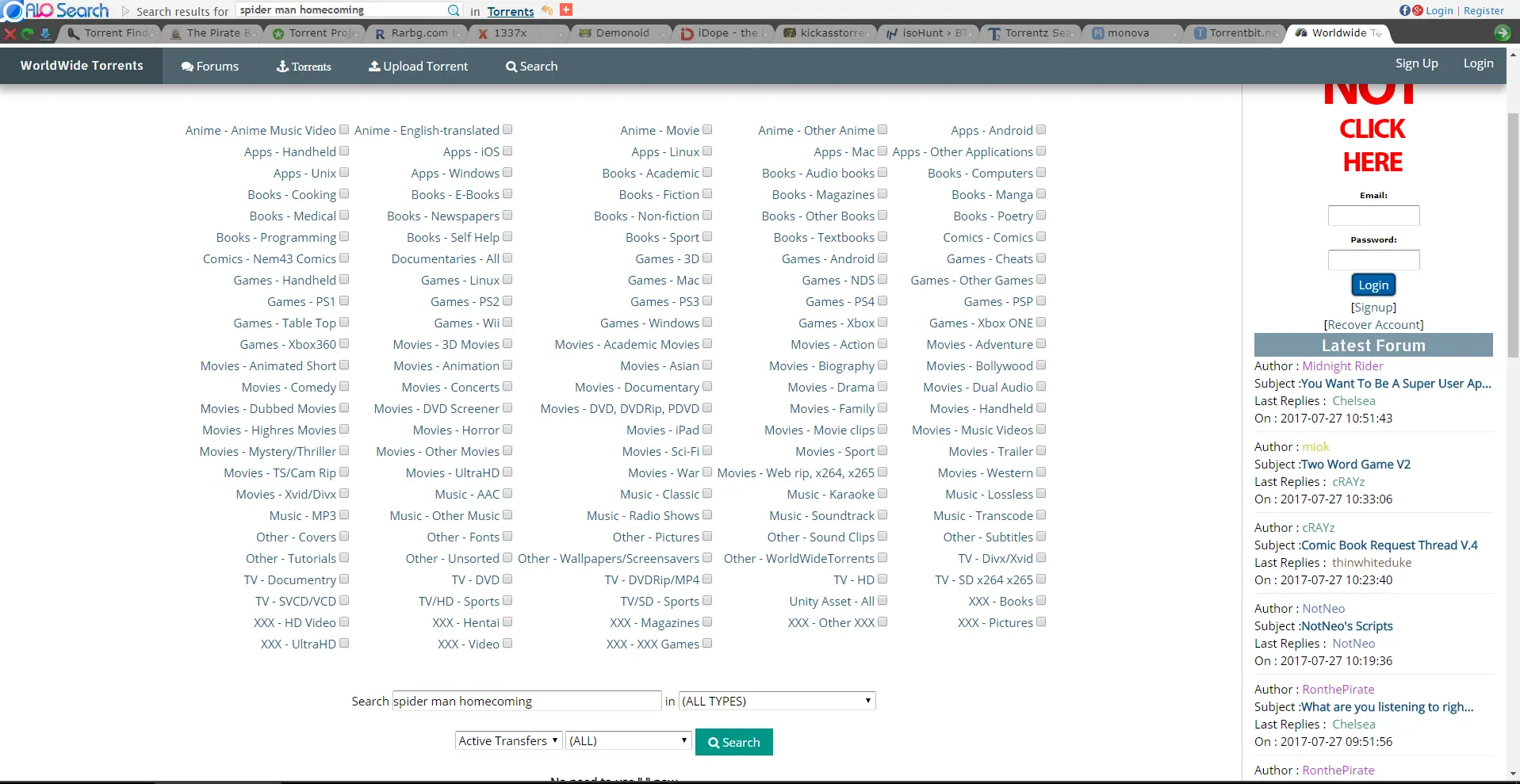Click the Signup link in sidebar
The height and width of the screenshot is (784, 1520).
1373,308
